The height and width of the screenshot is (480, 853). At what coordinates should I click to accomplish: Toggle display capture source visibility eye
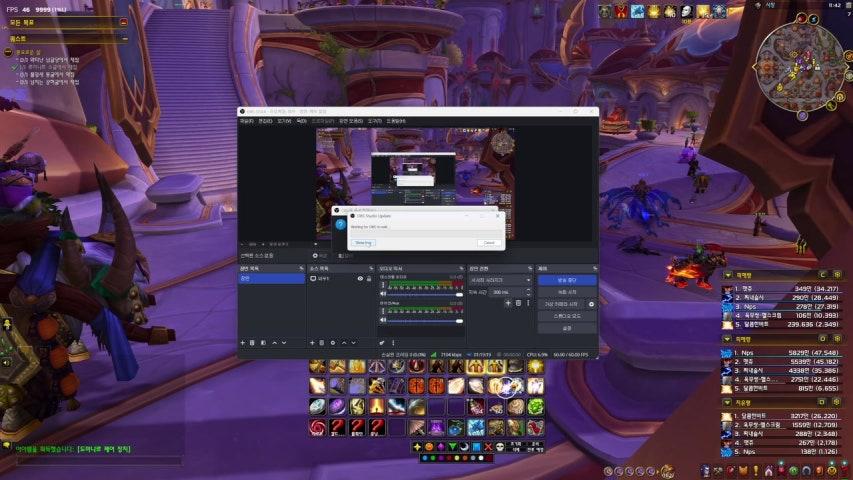360,279
